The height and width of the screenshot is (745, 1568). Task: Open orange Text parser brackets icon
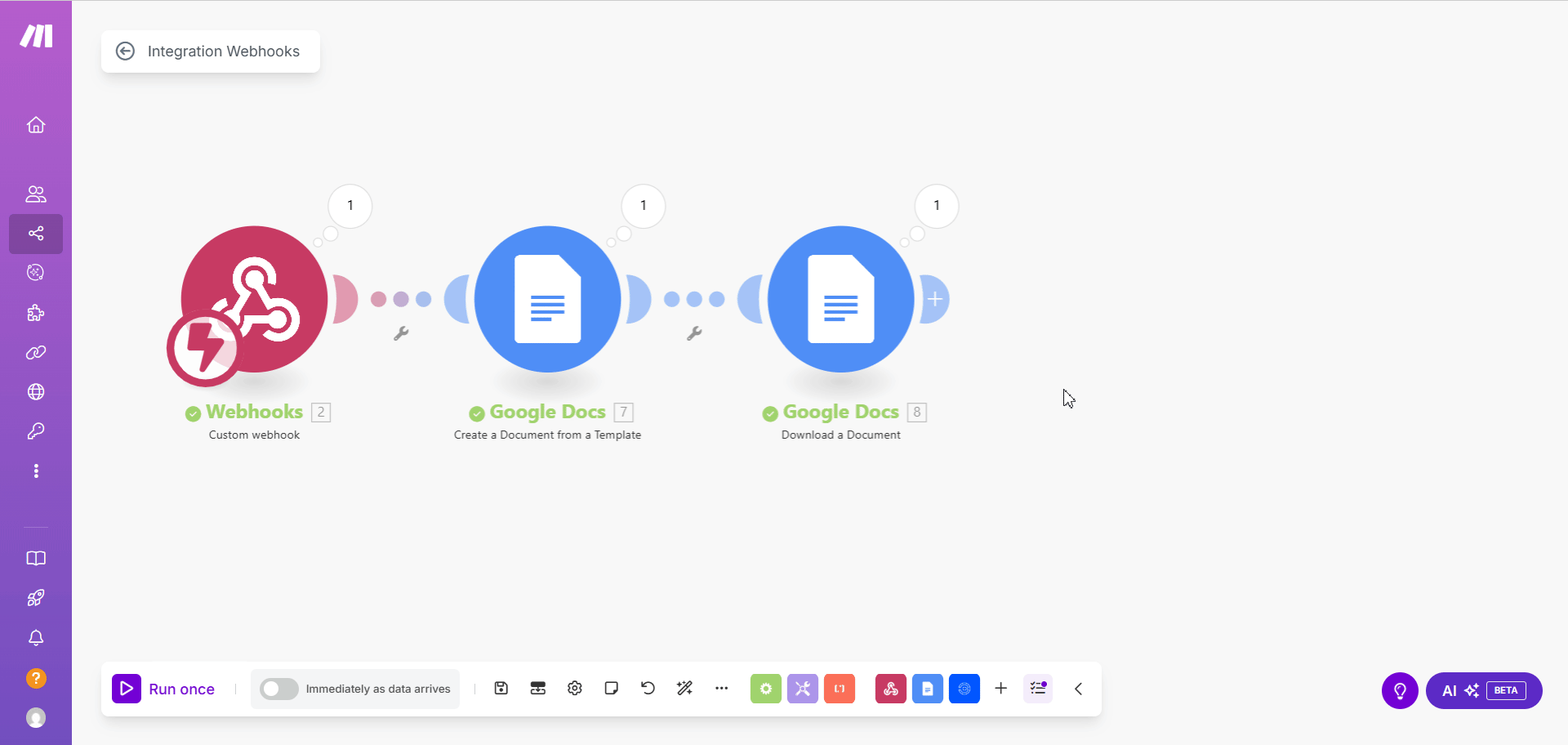point(840,689)
